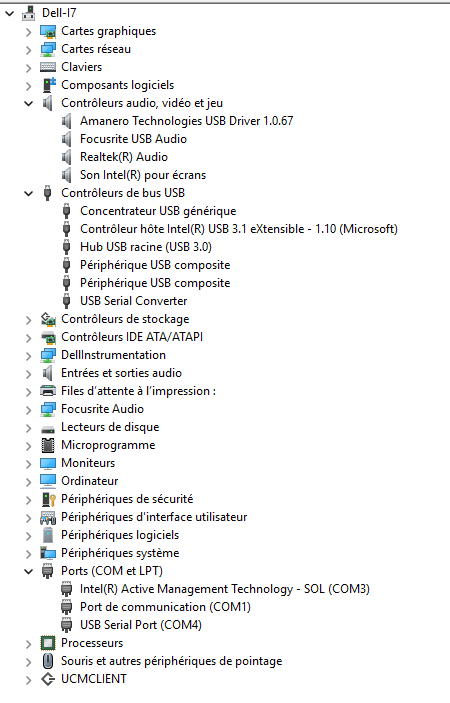Click the Composants logiciels puzzle icon
The width and height of the screenshot is (450, 703).
tap(48, 85)
